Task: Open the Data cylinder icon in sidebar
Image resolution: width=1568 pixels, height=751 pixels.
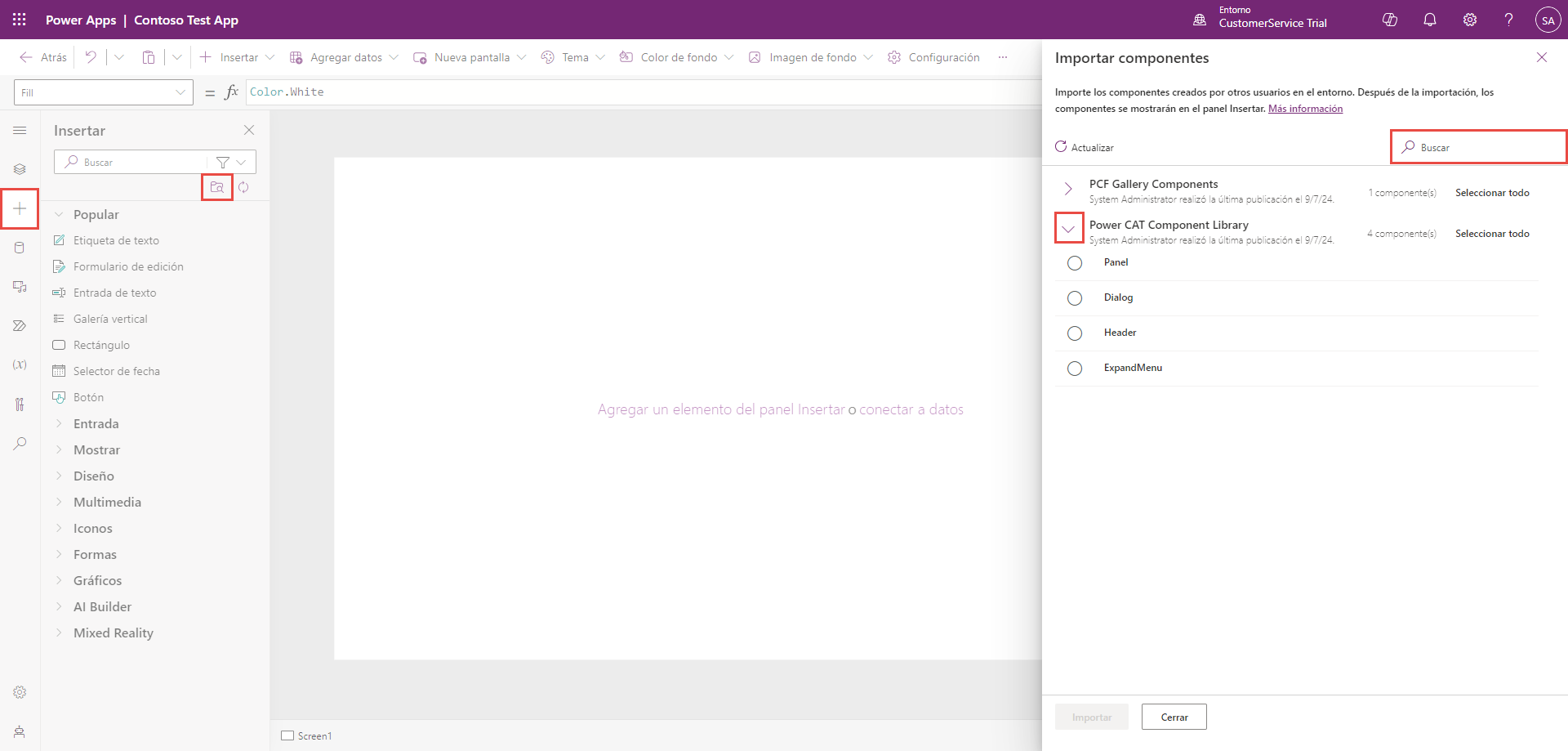Action: pyautogui.click(x=20, y=248)
